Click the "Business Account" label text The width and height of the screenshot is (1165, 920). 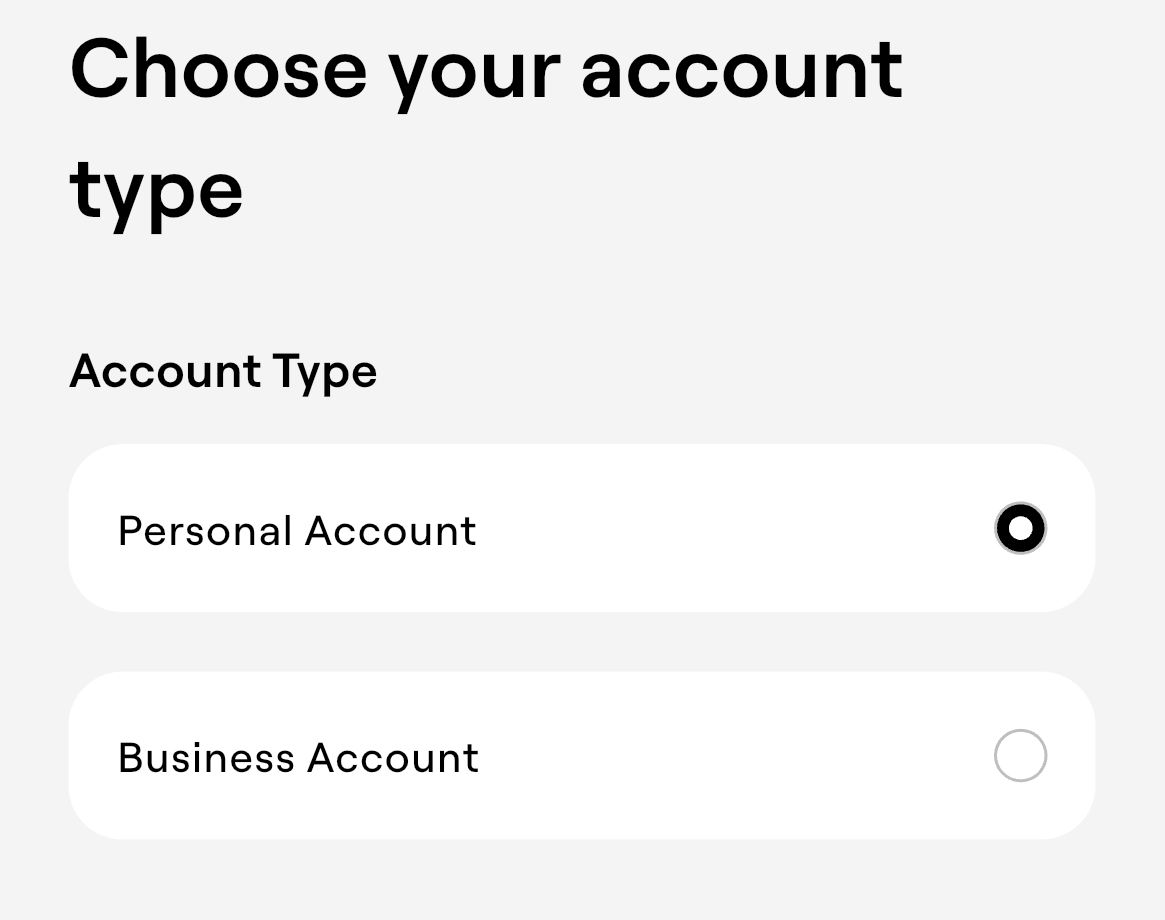(298, 758)
